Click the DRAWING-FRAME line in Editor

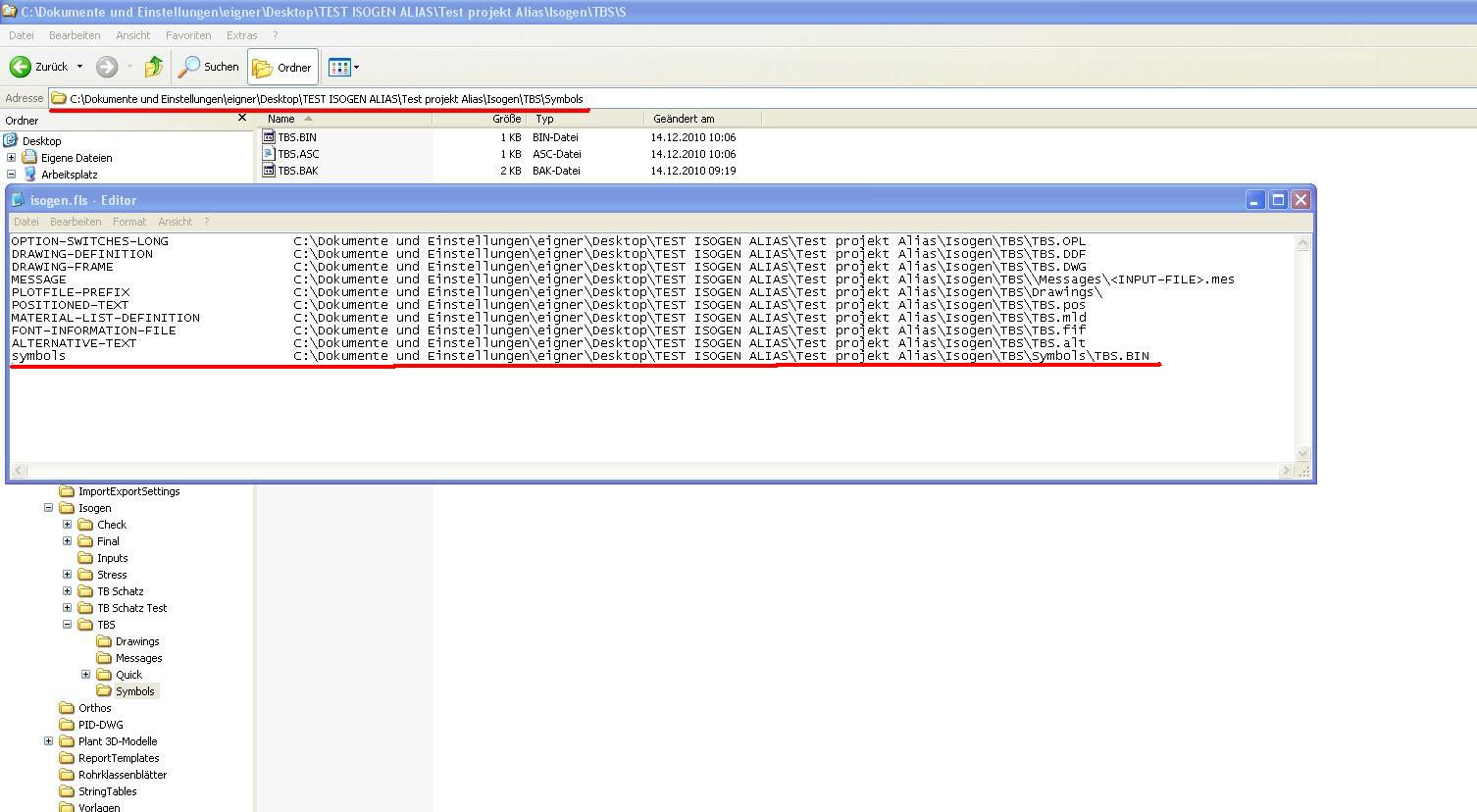(548, 267)
